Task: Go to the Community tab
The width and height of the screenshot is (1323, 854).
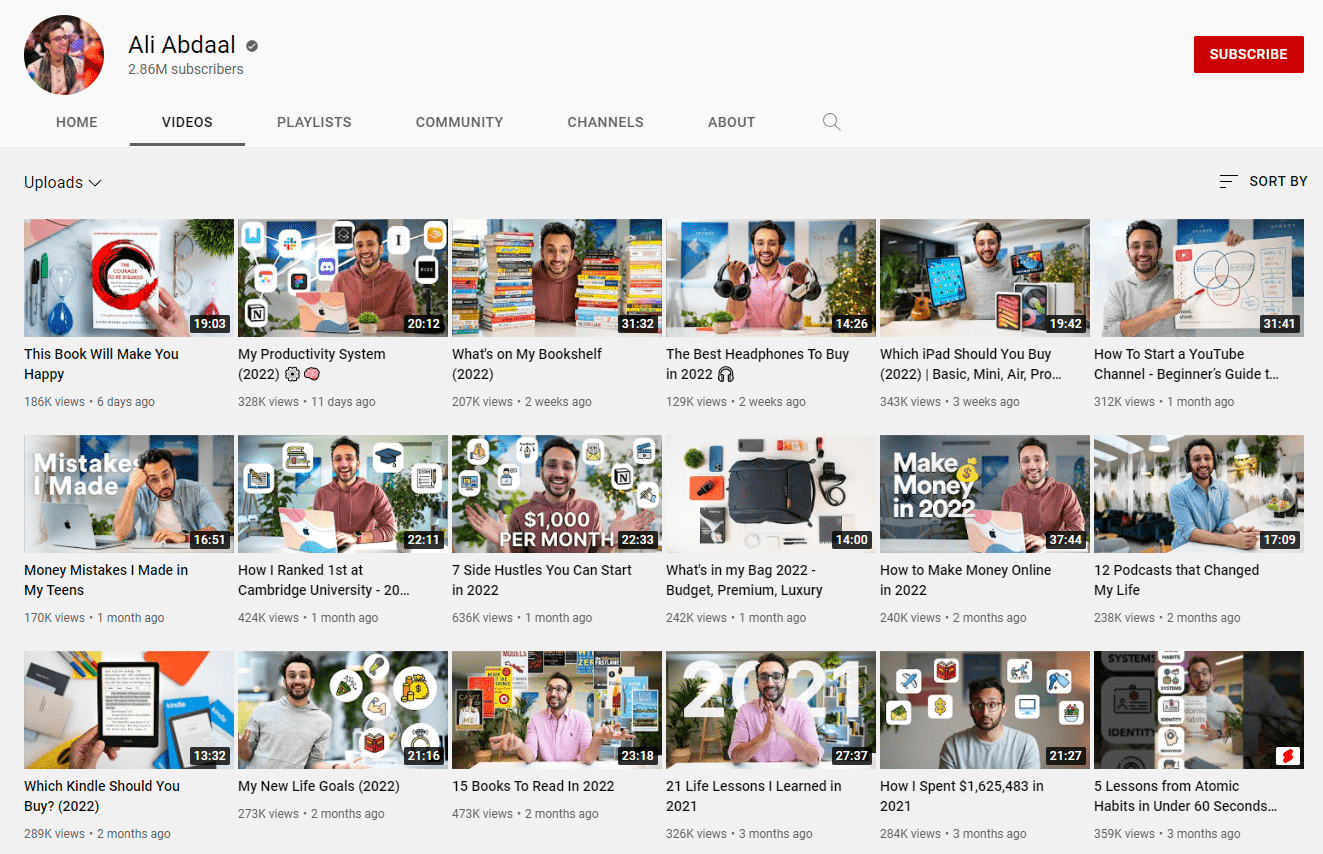Action: (459, 122)
